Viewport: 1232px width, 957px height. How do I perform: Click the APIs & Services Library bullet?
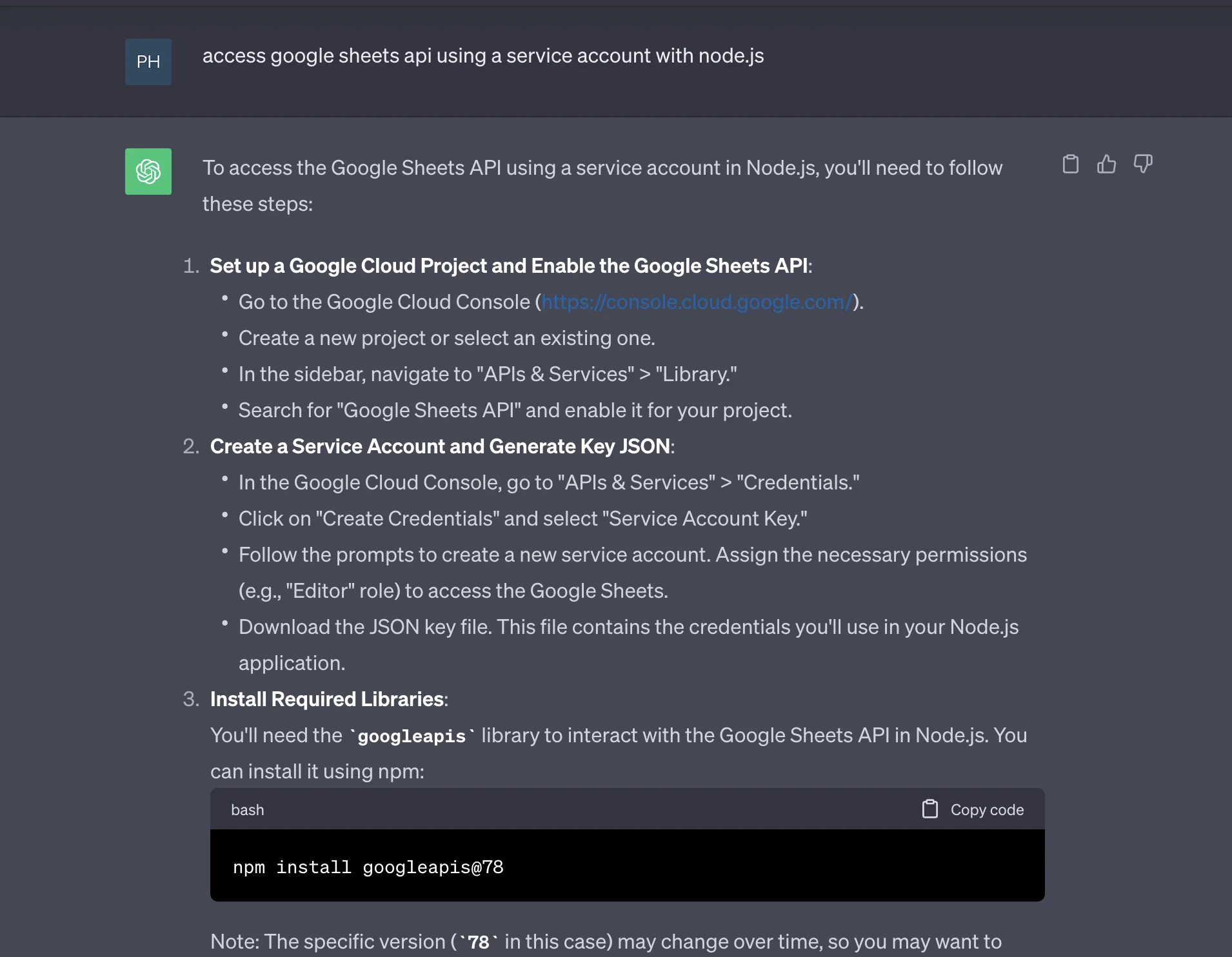pyautogui.click(x=488, y=374)
